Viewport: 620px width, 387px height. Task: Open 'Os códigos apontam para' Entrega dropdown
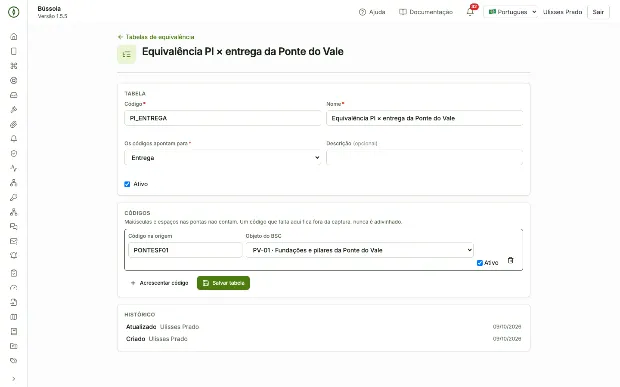(223, 158)
